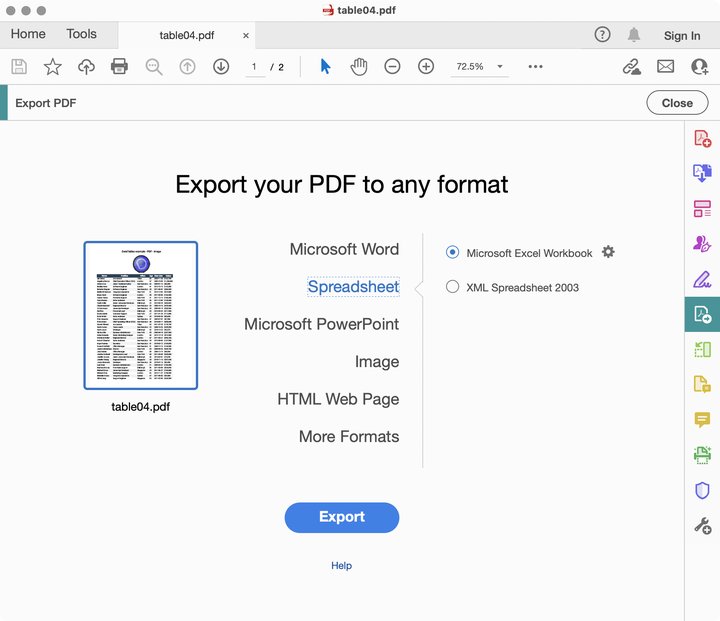
Task: Click the table04.pdf filename under thumbnail
Action: 141,407
